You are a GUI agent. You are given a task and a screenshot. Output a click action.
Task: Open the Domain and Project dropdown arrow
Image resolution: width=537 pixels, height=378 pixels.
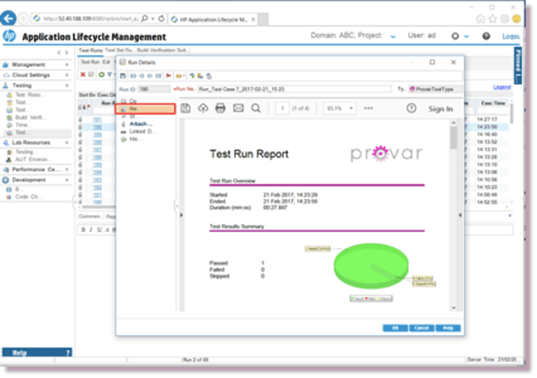393,36
